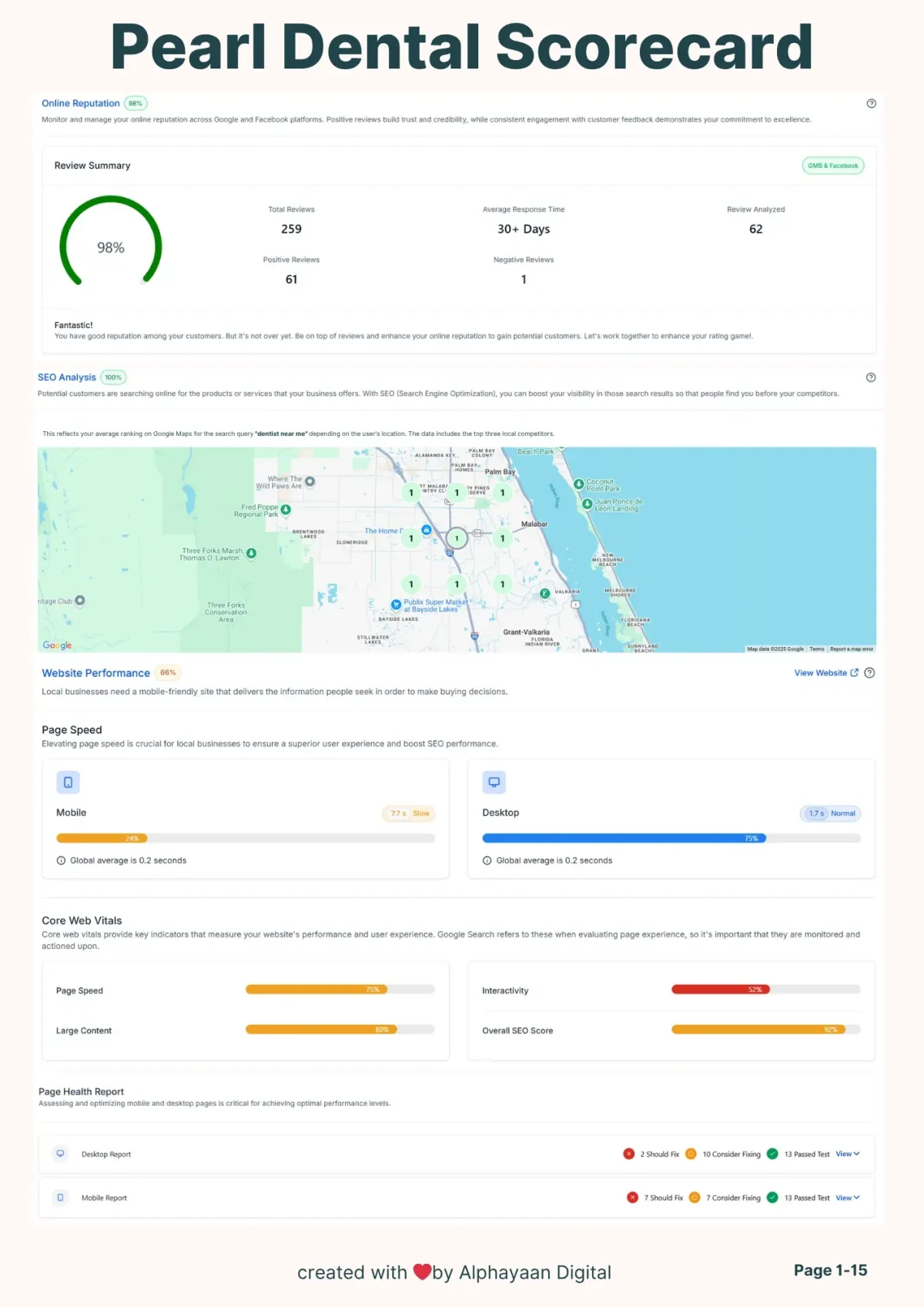Screen dimensions: 924x1307
Task: Click the Interactivity 52% progress bar
Action: coord(766,989)
